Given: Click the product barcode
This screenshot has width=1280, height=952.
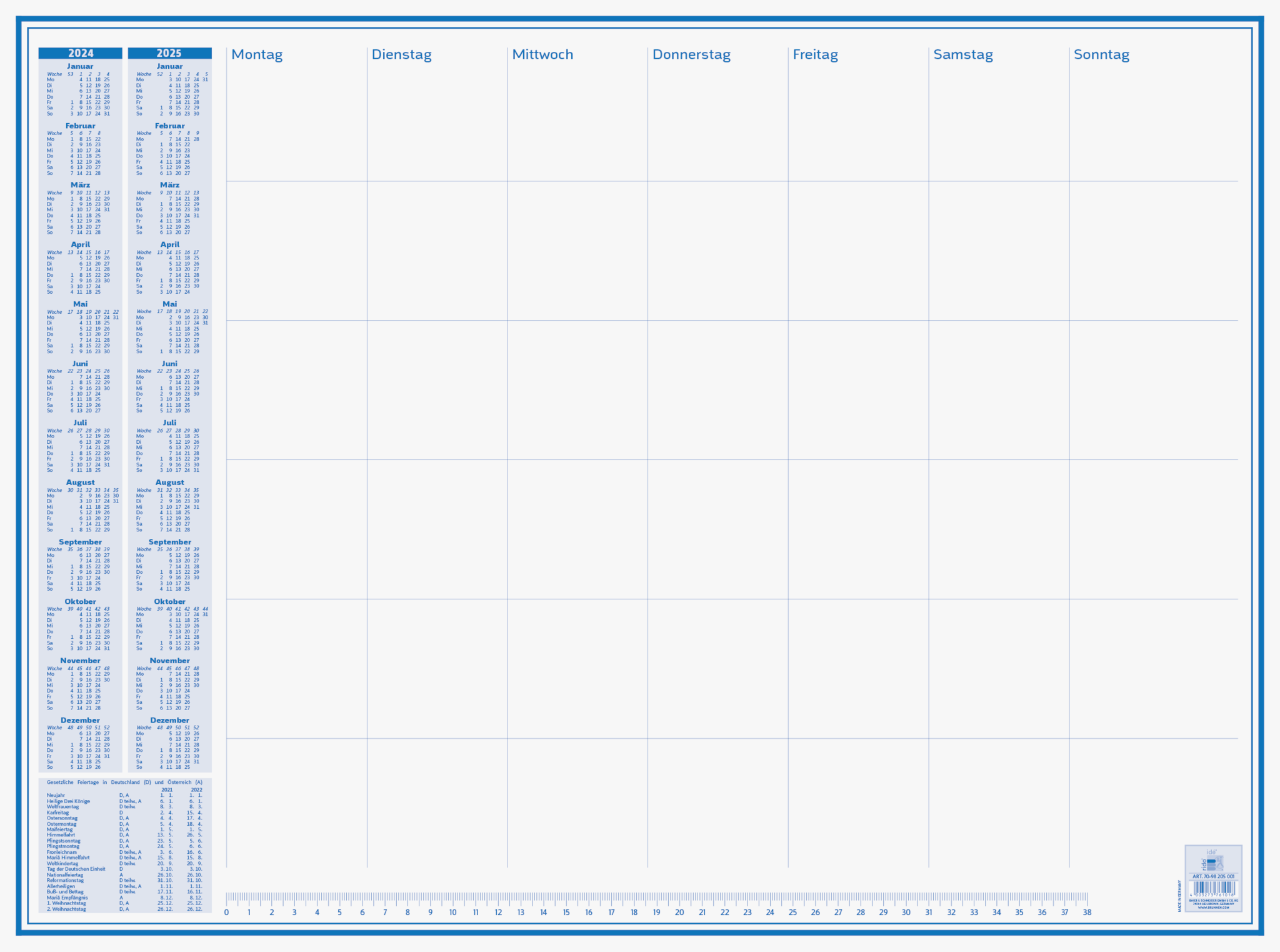Looking at the screenshot, I should coord(1213,888).
